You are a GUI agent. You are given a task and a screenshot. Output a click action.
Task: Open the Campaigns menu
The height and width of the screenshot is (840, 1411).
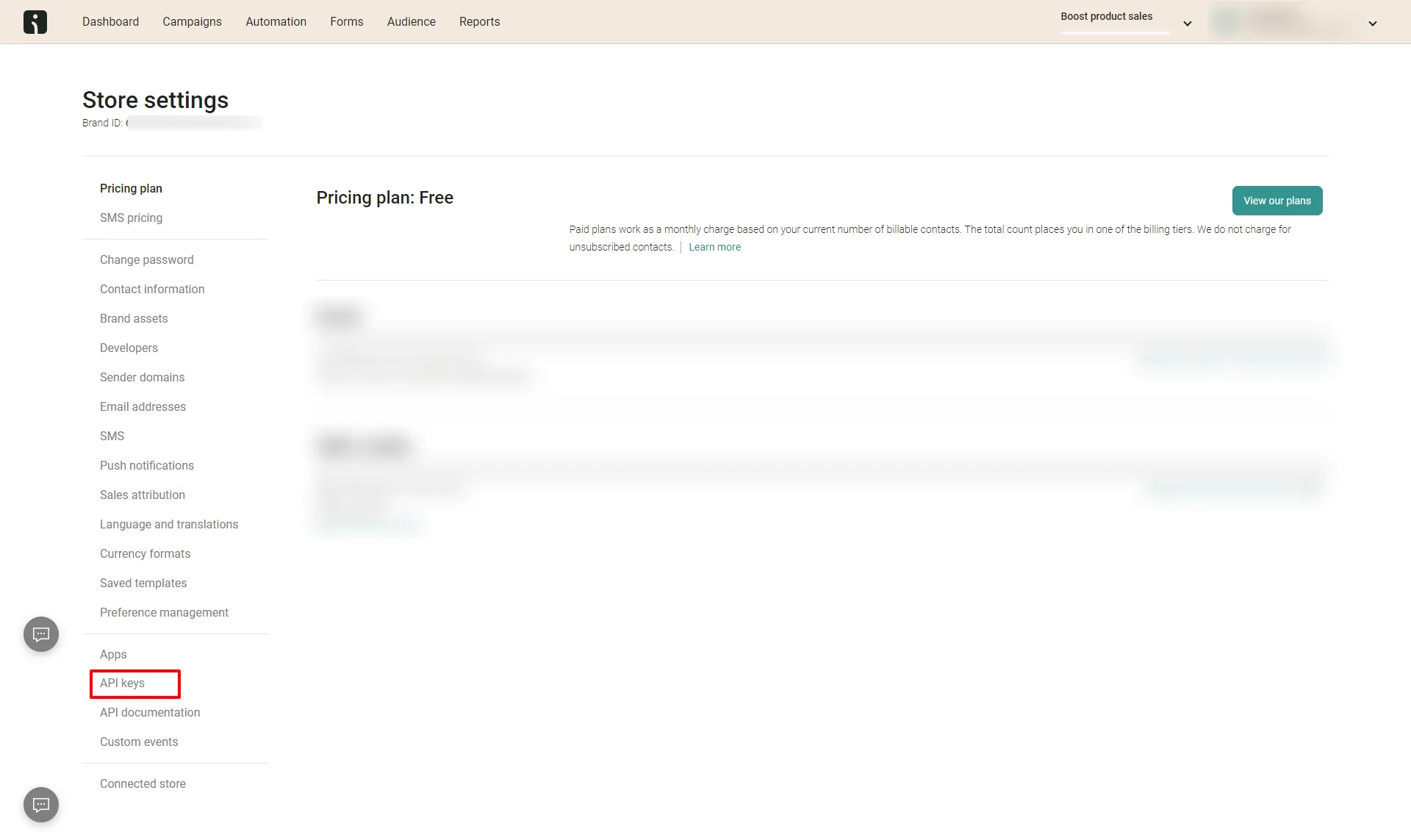(192, 22)
